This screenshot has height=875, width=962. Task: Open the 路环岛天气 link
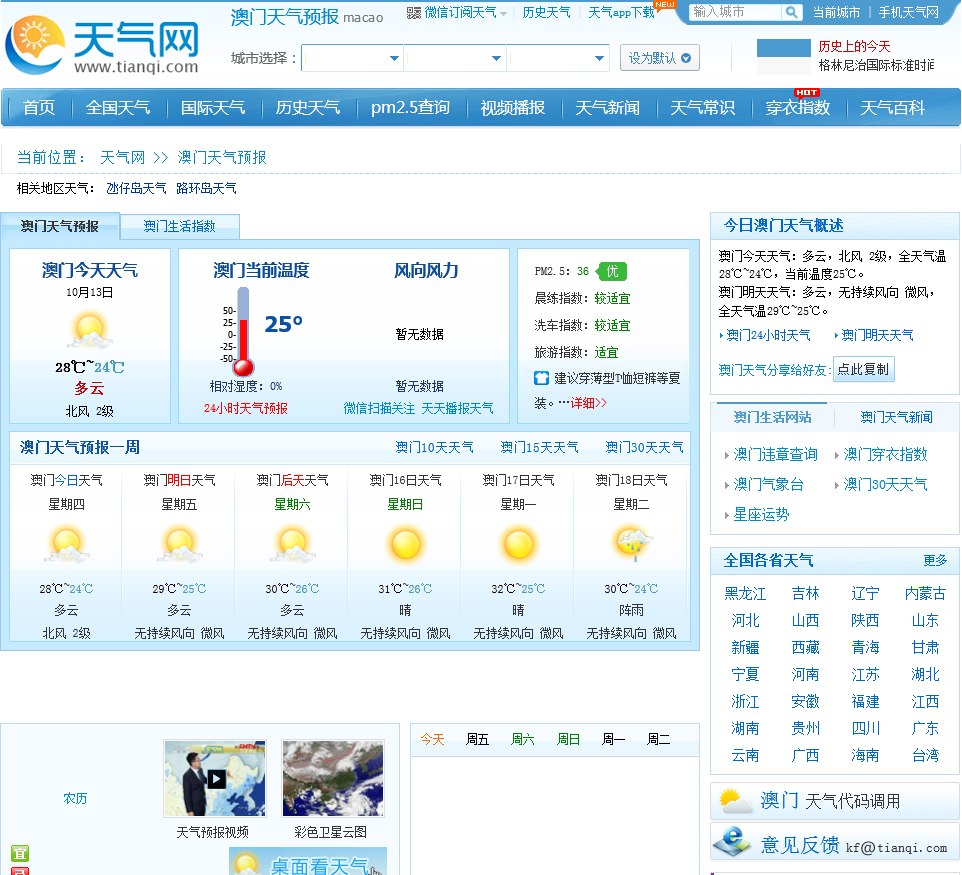206,188
